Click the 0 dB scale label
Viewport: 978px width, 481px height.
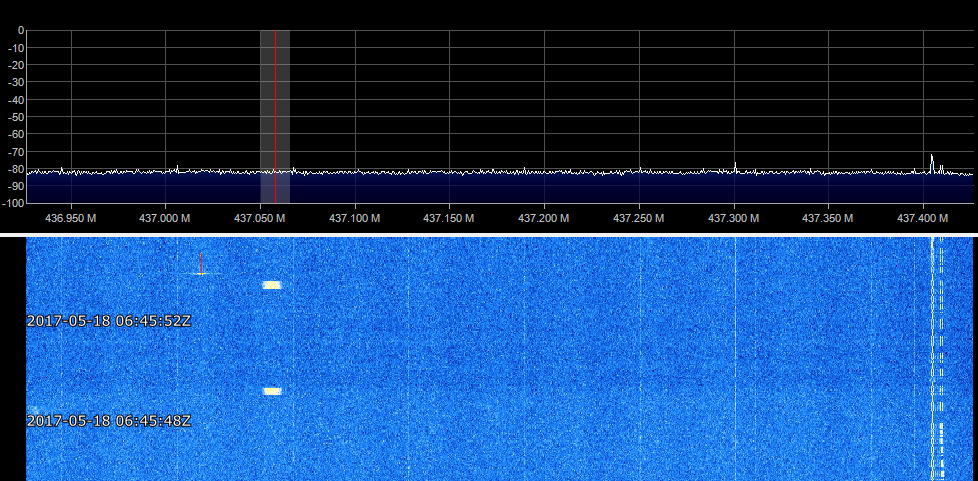click(21, 30)
